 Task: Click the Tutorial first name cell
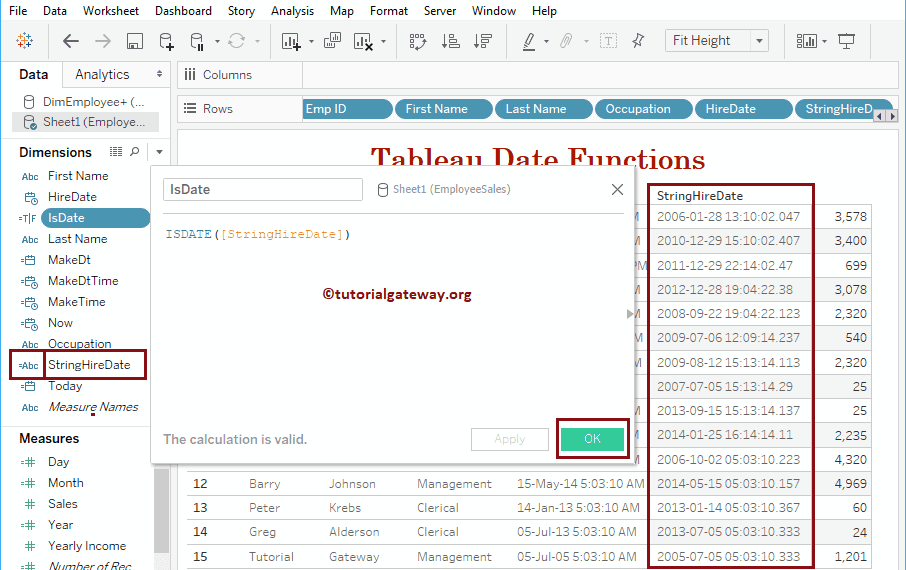click(x=271, y=557)
